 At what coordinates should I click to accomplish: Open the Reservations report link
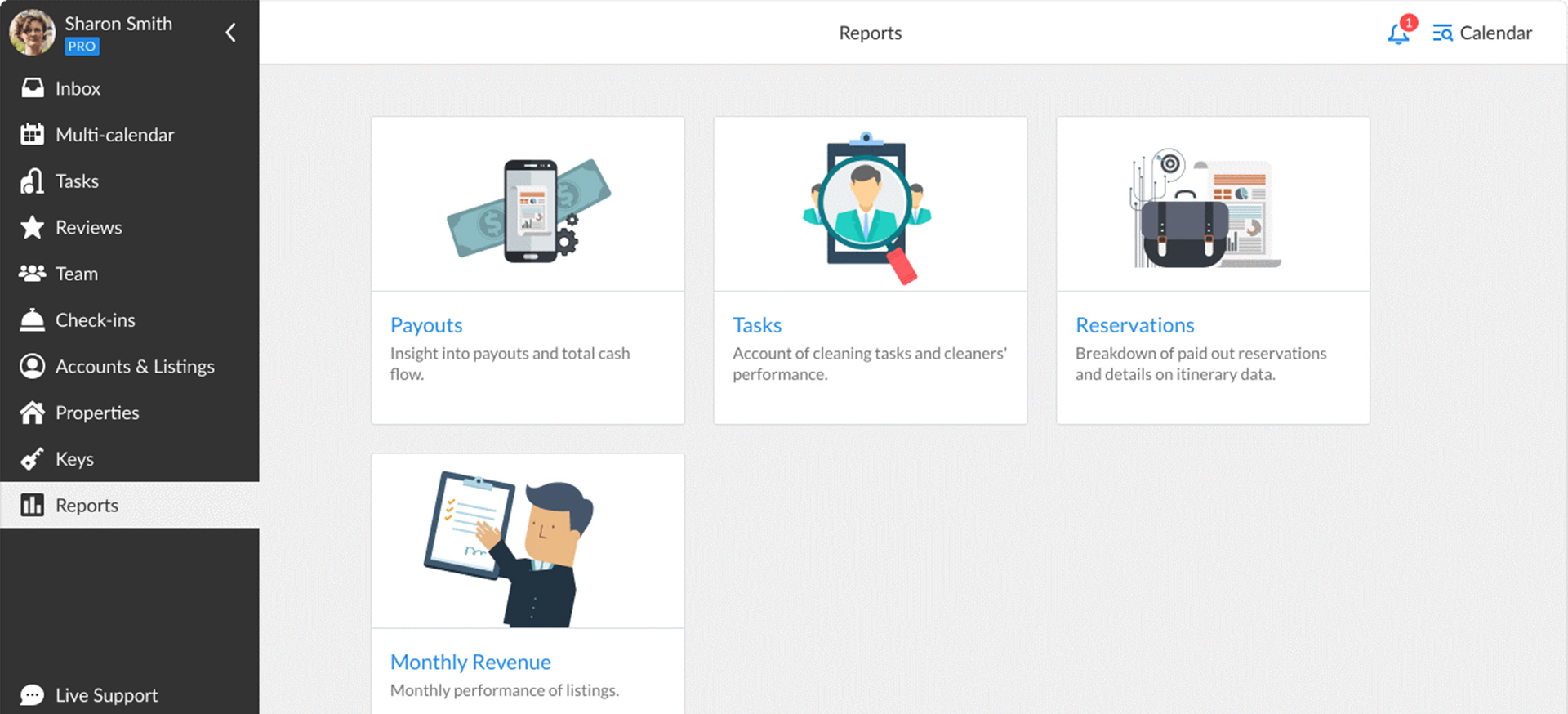[x=1135, y=325]
